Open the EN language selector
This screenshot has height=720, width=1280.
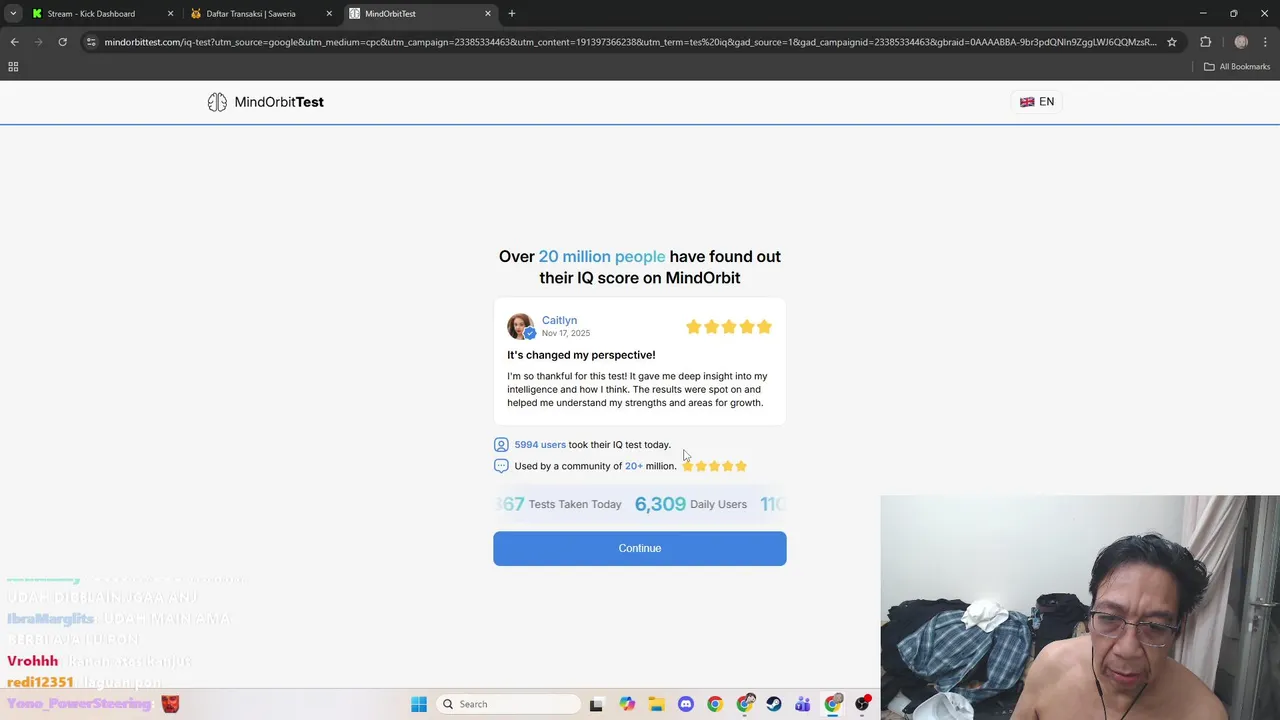pyautogui.click(x=1037, y=102)
